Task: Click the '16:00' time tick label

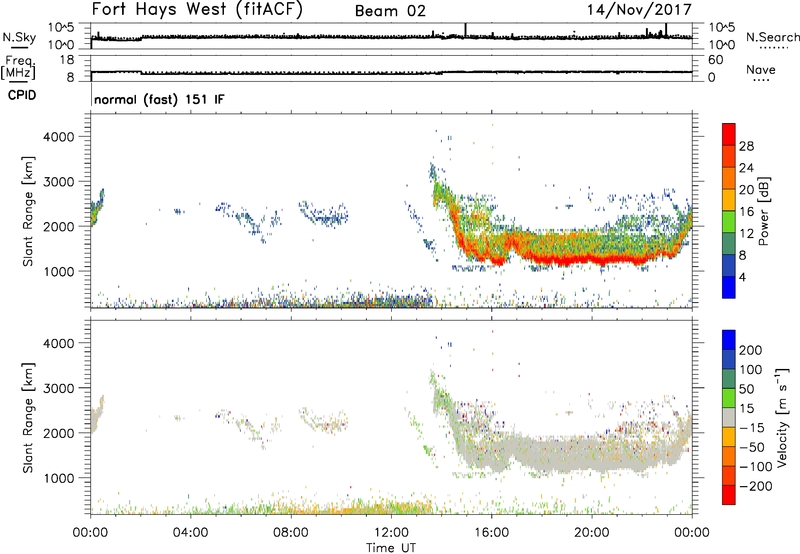Action: [x=491, y=533]
